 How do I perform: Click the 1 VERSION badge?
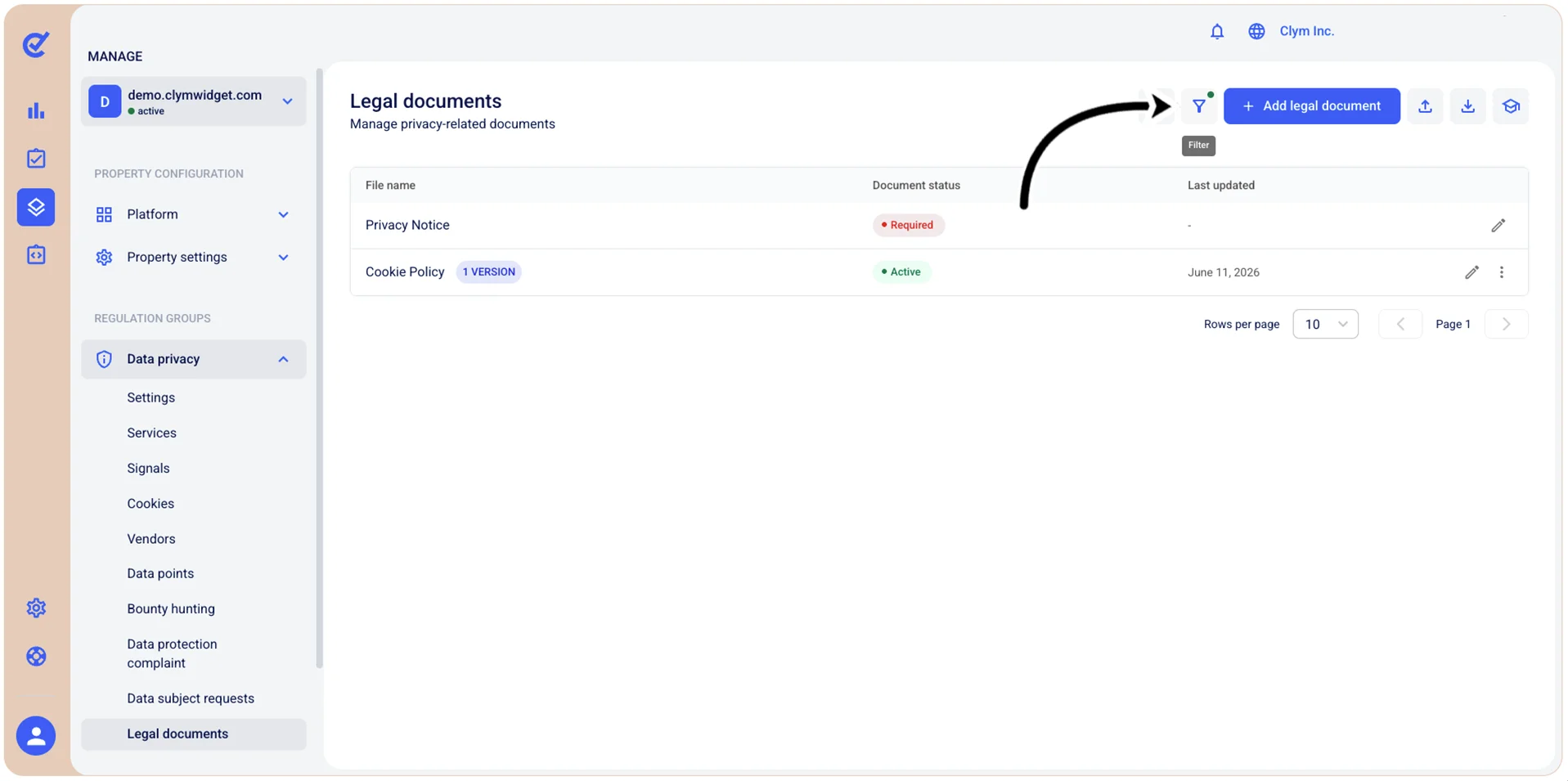pos(488,272)
